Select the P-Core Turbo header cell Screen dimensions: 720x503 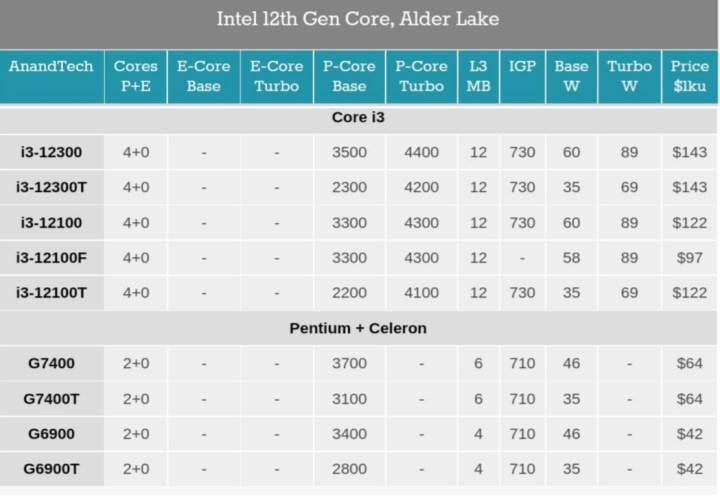tap(420, 75)
